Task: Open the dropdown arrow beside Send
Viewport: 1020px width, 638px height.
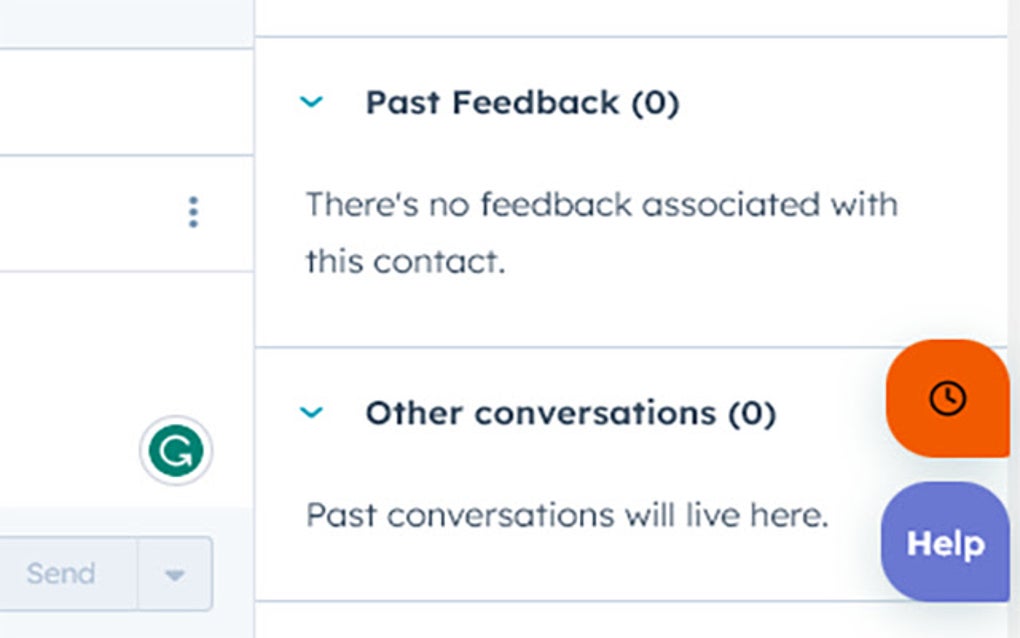Action: [x=175, y=574]
